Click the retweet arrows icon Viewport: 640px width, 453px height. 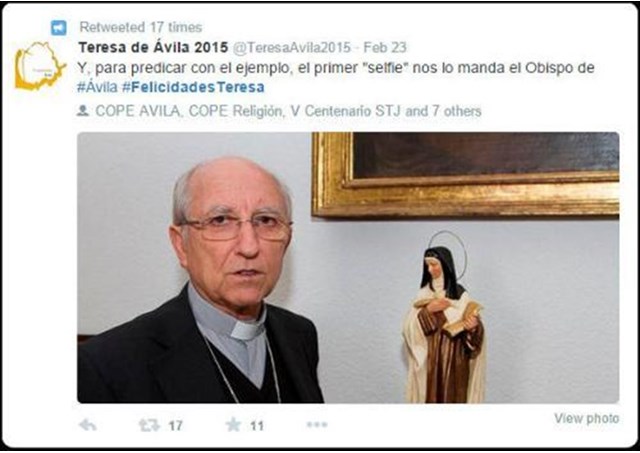click(149, 425)
